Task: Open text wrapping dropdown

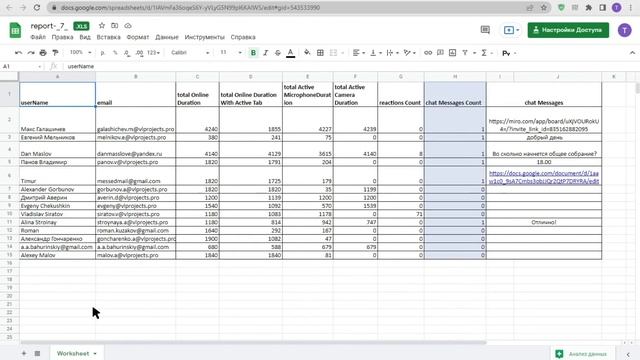Action: point(392,53)
